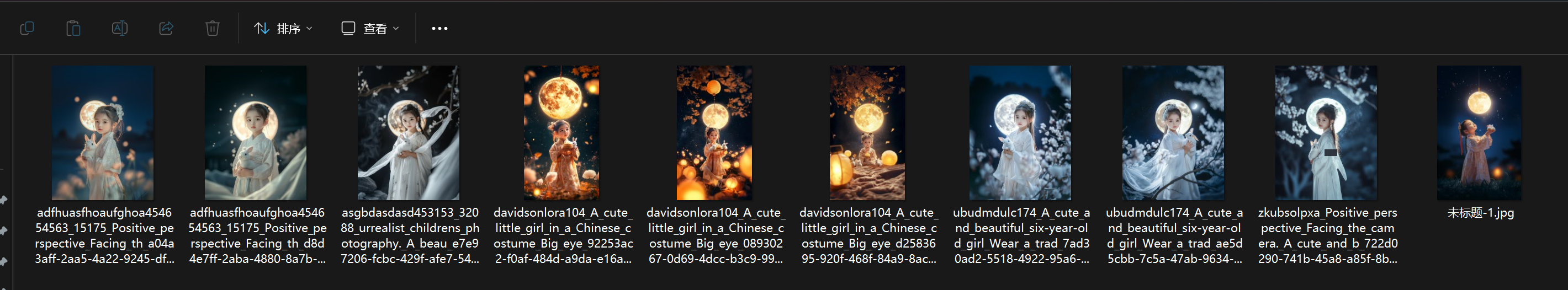
Task: Select ubudmdulc174 image ending ae5d
Action: tap(1173, 132)
